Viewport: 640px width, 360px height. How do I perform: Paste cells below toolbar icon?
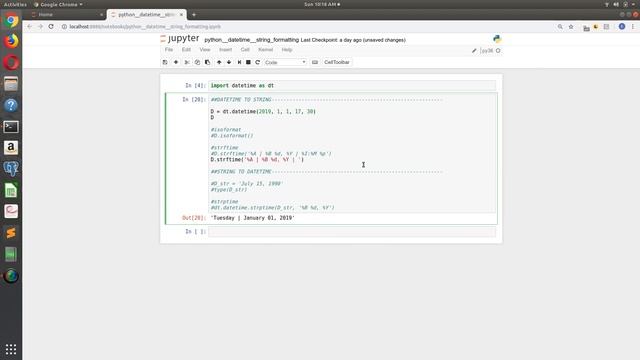207,62
